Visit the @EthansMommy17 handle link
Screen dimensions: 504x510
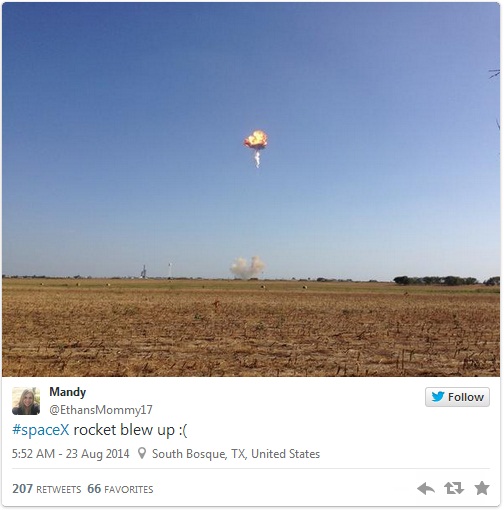pyautogui.click(x=101, y=410)
